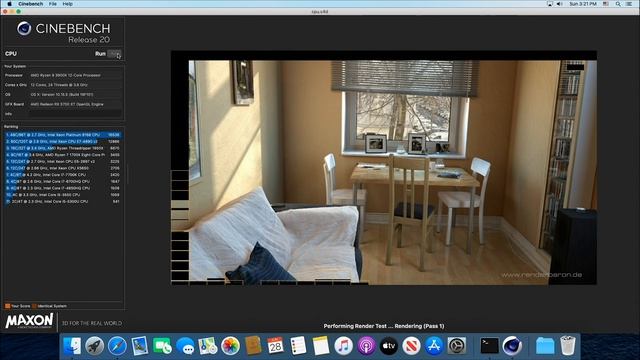The width and height of the screenshot is (640, 360).
Task: Open the Trash in the dock
Action: coord(568,346)
